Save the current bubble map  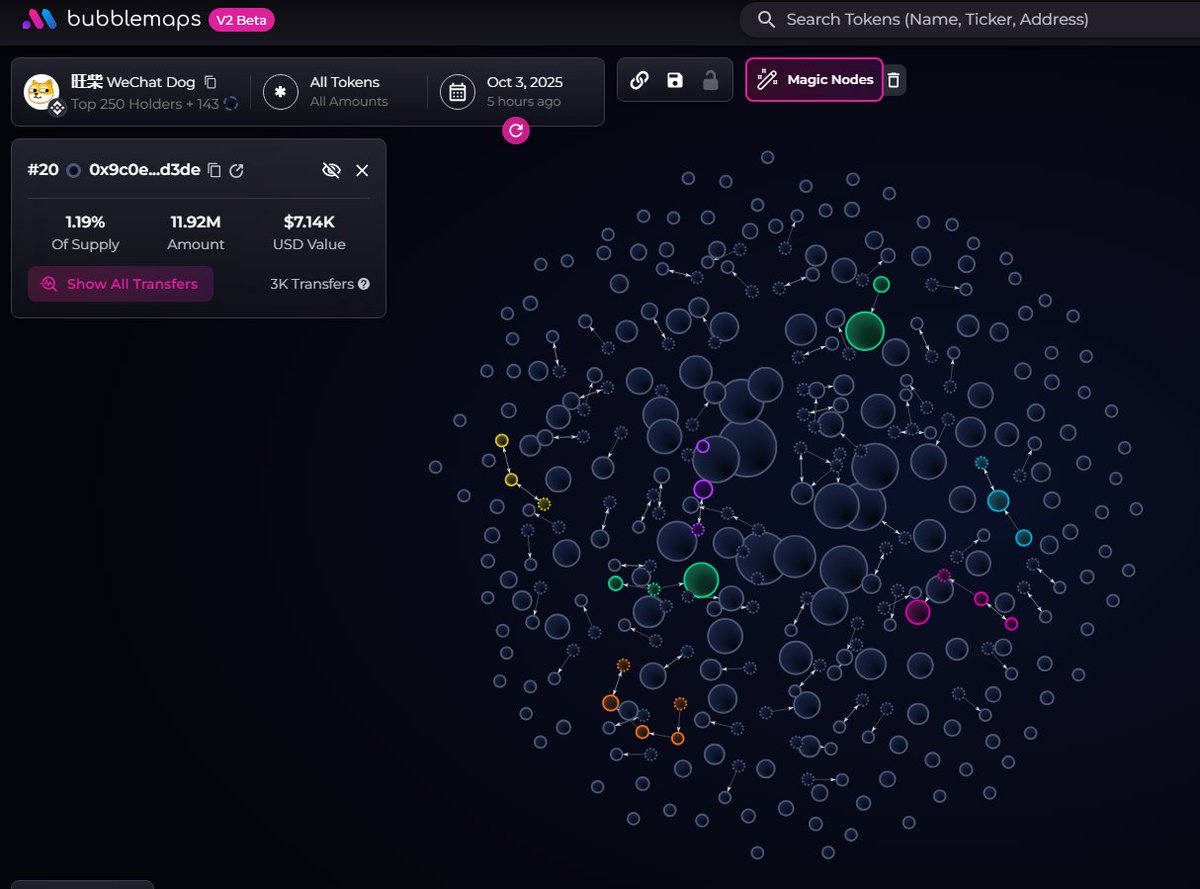point(675,80)
